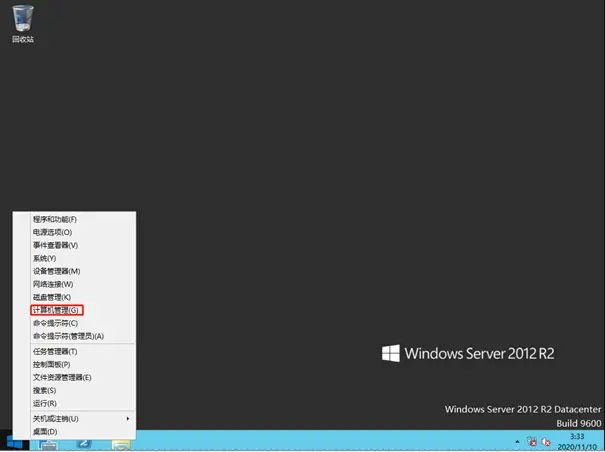Open 系统(Y) from the menu
Viewport: 605px width, 452px height.
[x=74, y=258]
